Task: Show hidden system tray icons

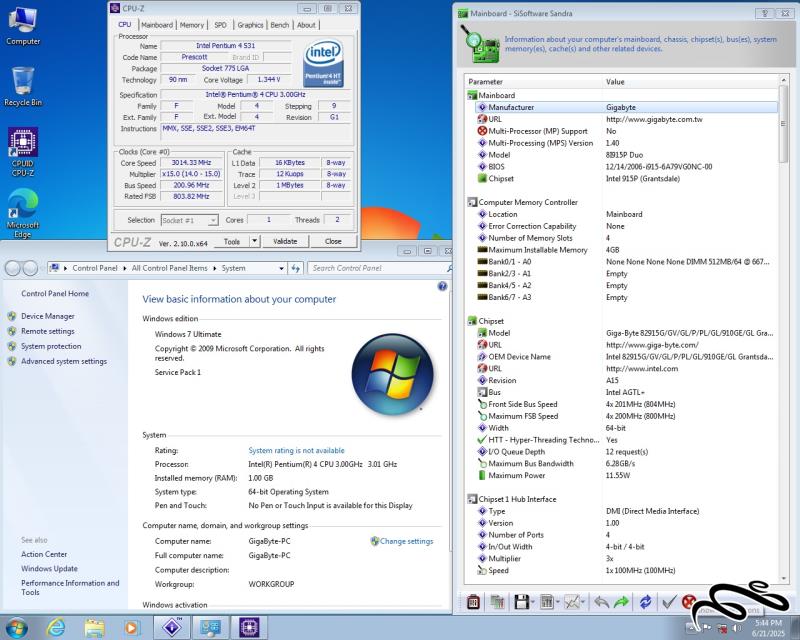Action: tap(691, 628)
